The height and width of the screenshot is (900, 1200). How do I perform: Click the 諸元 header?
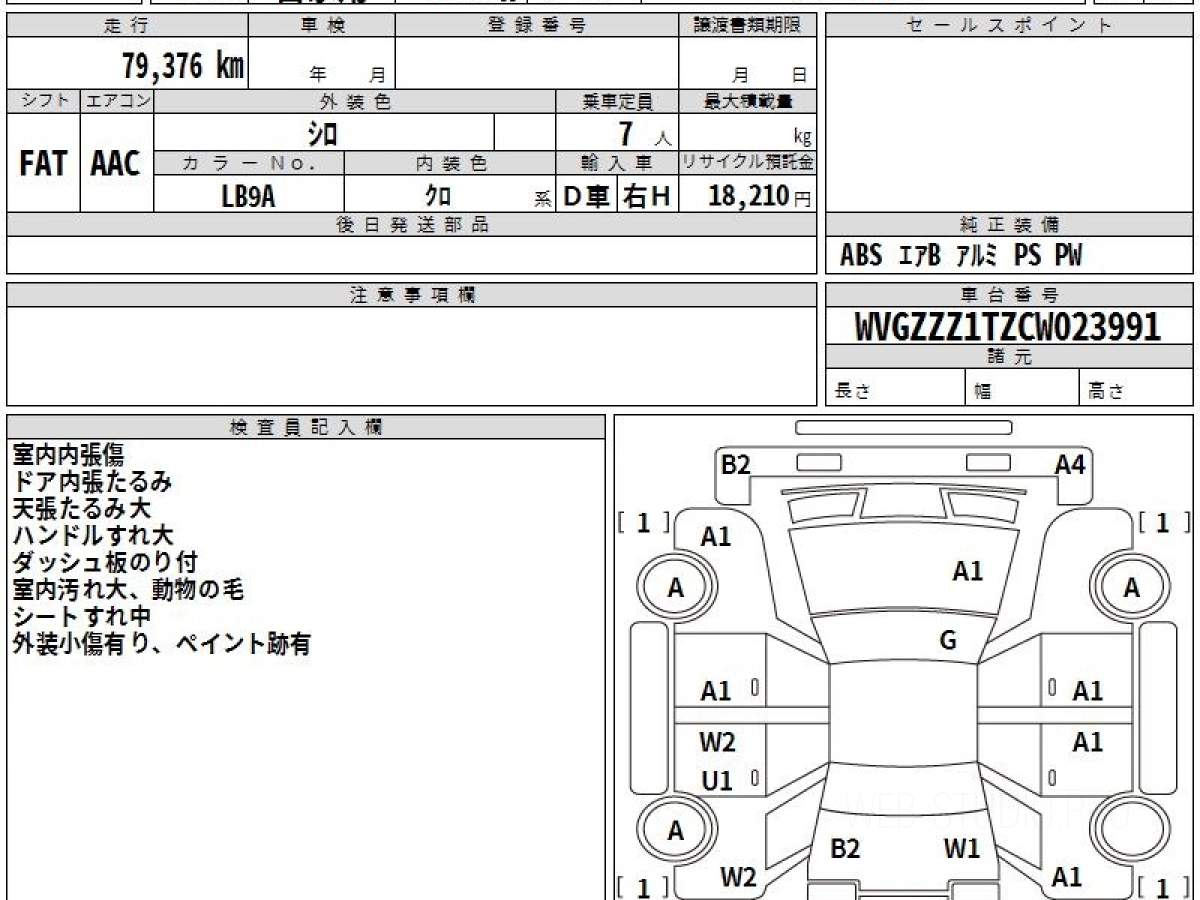[x=1010, y=357]
